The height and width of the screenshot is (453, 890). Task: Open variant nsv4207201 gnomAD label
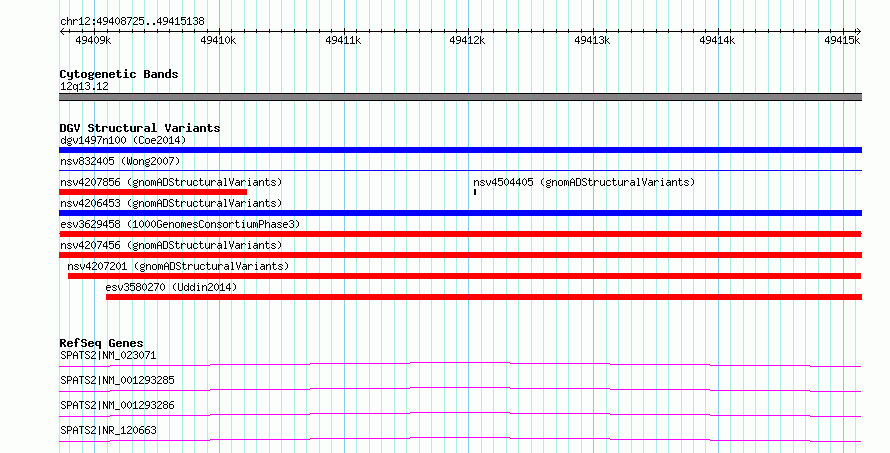coord(178,266)
